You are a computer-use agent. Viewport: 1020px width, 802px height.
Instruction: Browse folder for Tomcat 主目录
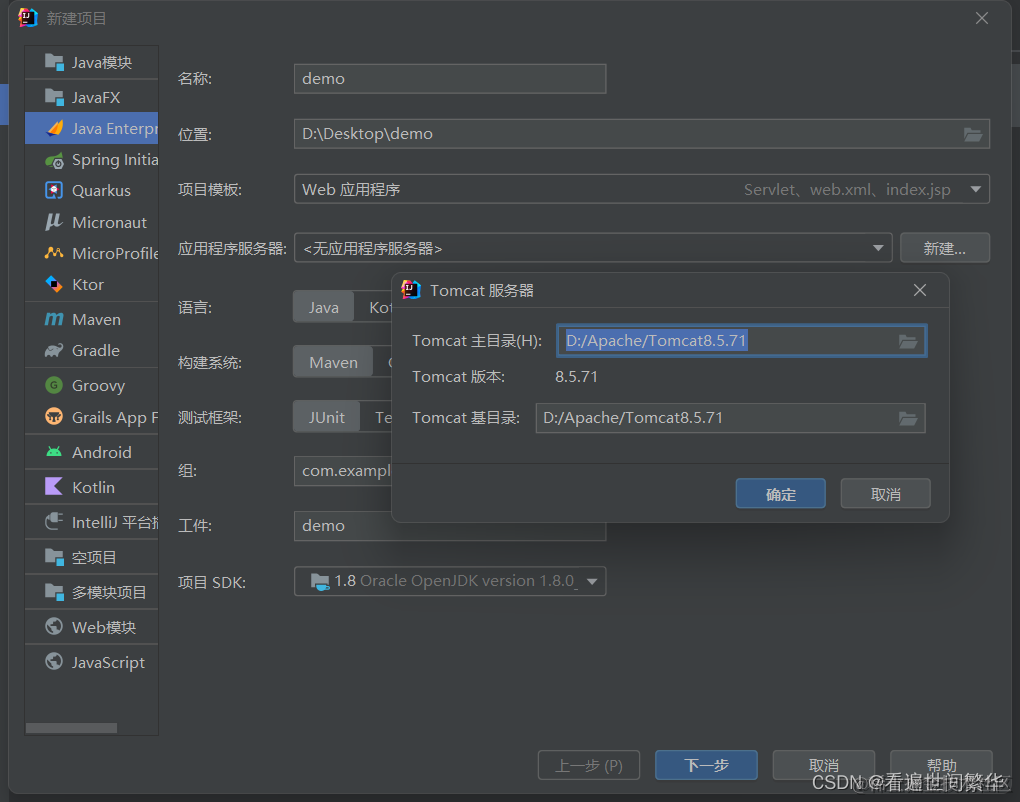pos(908,341)
